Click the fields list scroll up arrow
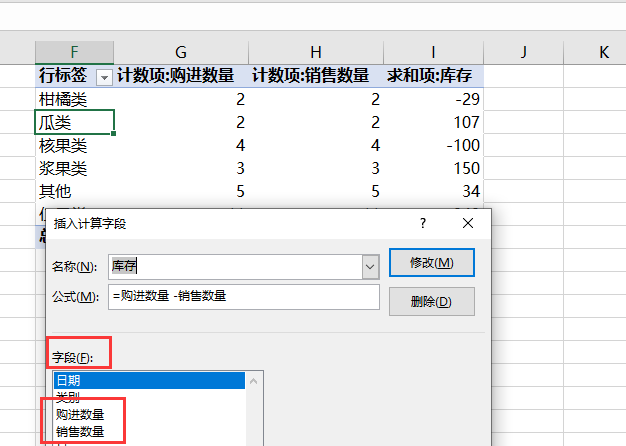This screenshot has width=626, height=446. [x=254, y=381]
